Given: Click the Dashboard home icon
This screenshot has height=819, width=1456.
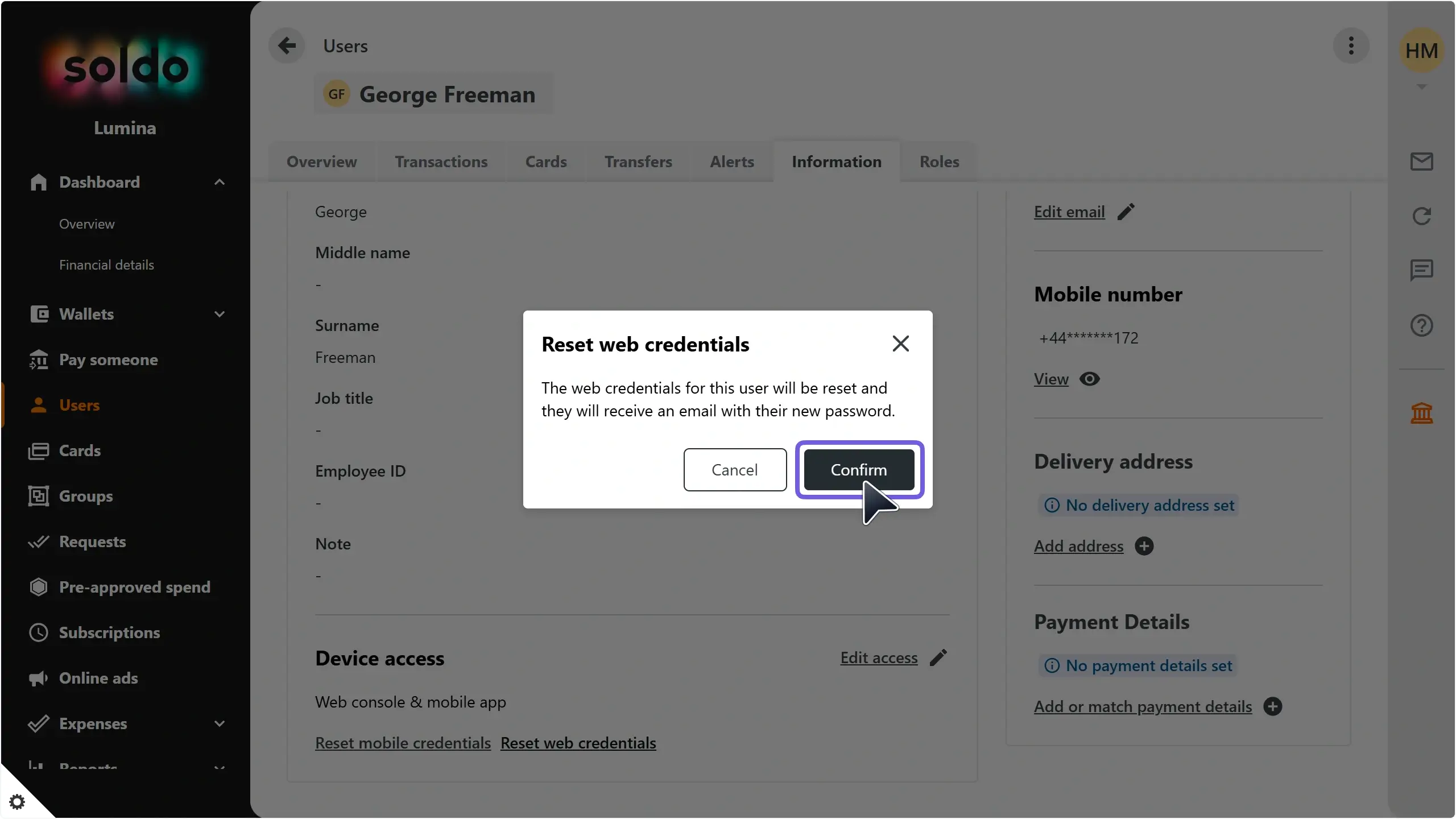Looking at the screenshot, I should click(x=38, y=182).
